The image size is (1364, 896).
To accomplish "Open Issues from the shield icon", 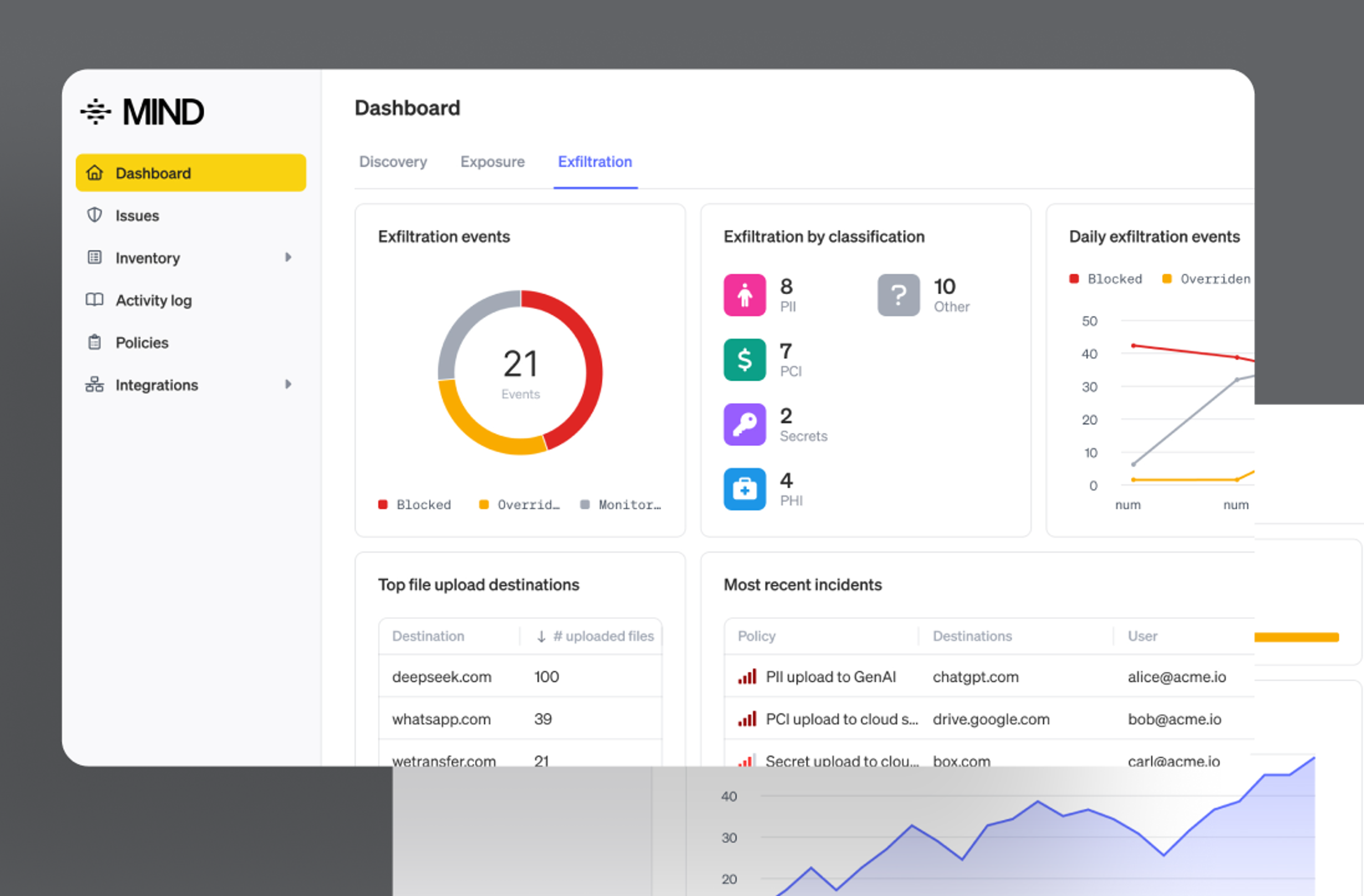I will click(x=94, y=215).
